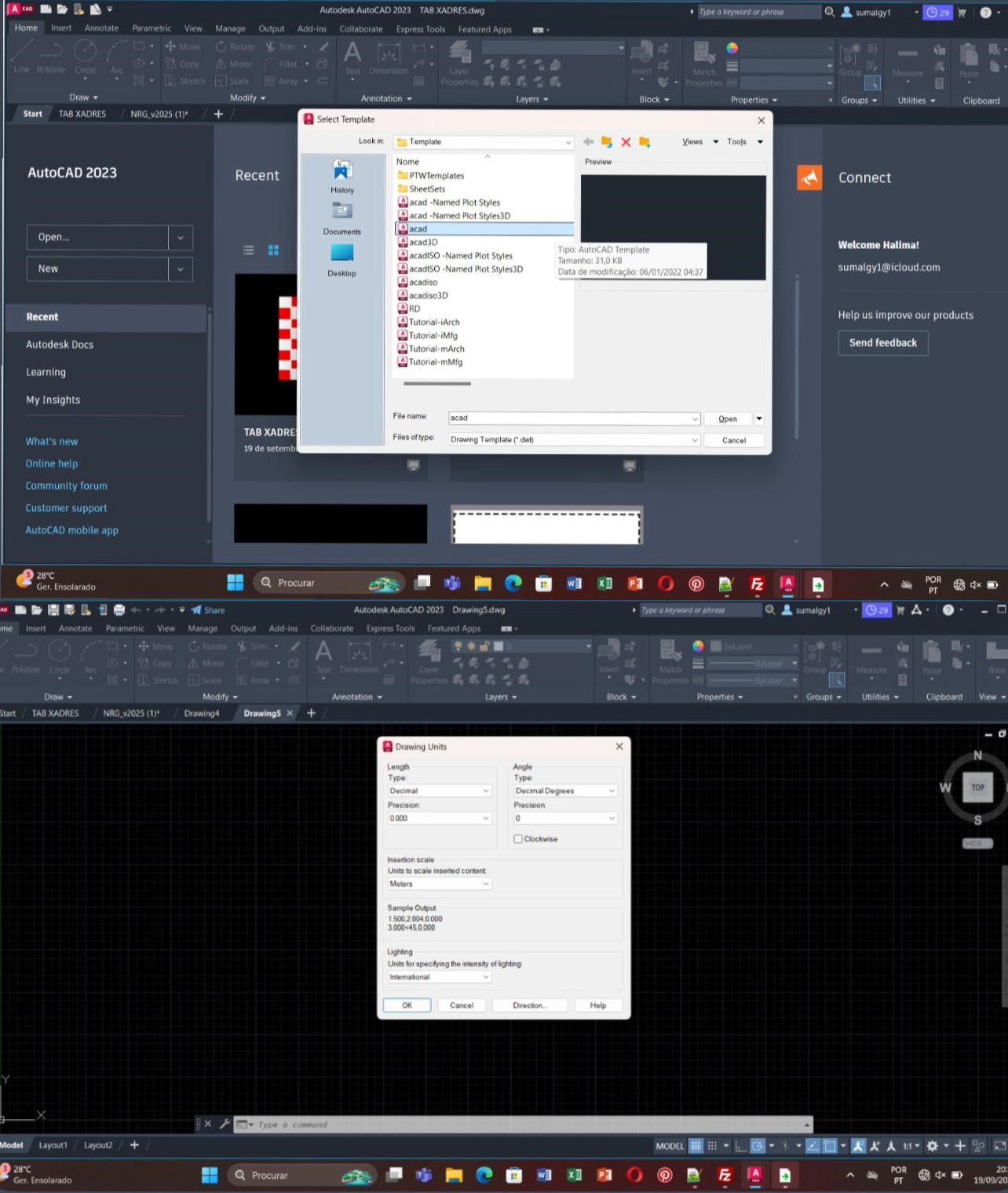This screenshot has width=1008, height=1193.
Task: Toggle snap mode dots in the status bar
Action: click(712, 1146)
